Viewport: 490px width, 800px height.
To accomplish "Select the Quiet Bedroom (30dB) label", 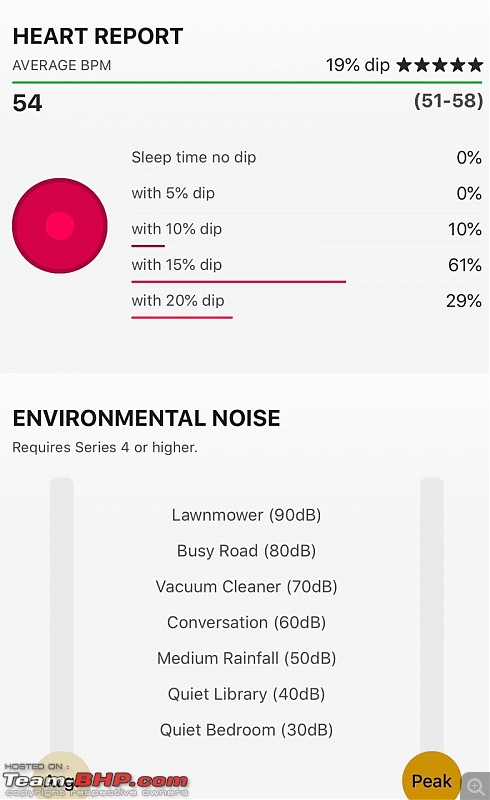I will tap(246, 730).
